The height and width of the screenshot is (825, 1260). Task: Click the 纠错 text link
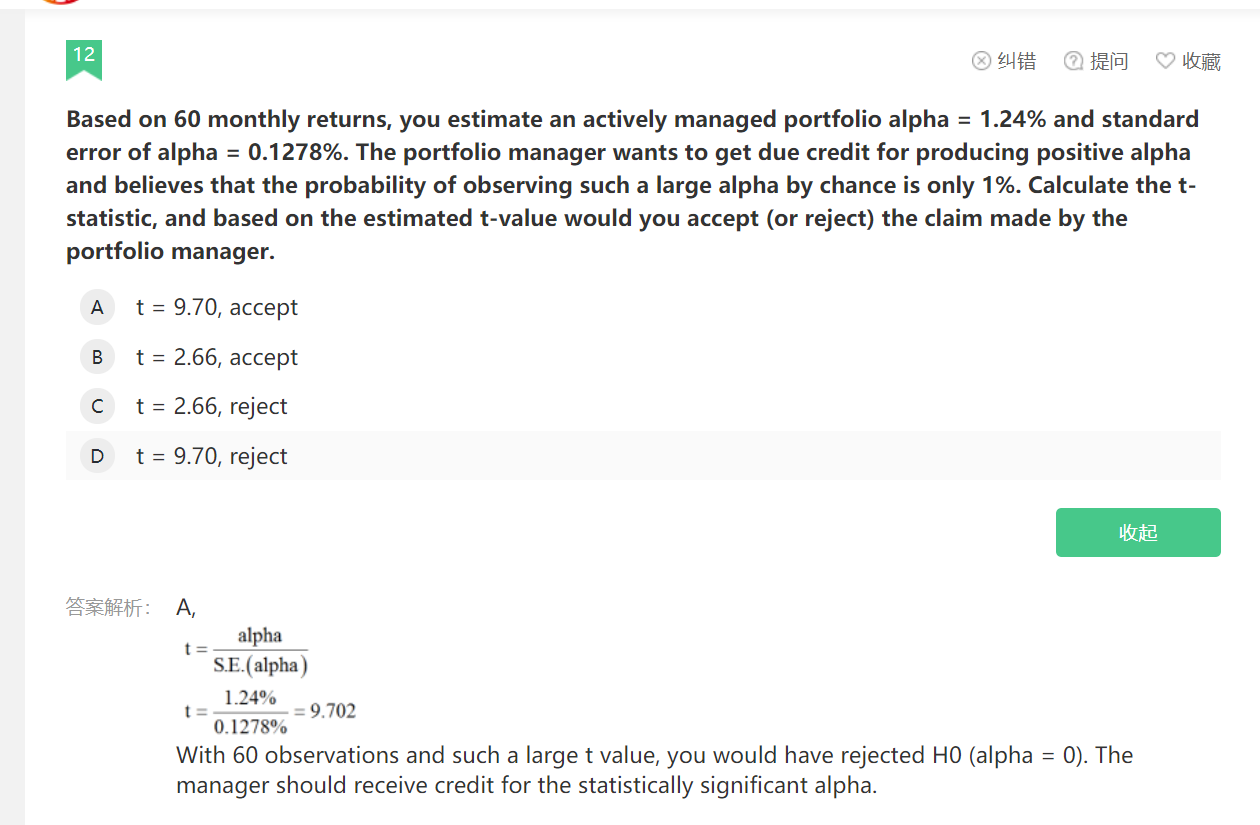click(1017, 62)
